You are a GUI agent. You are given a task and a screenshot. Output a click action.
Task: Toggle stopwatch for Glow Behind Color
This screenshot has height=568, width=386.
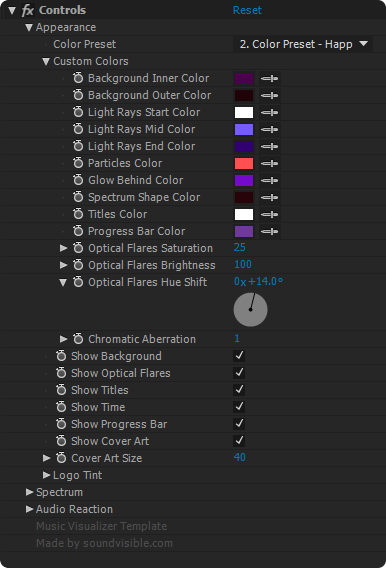78,180
